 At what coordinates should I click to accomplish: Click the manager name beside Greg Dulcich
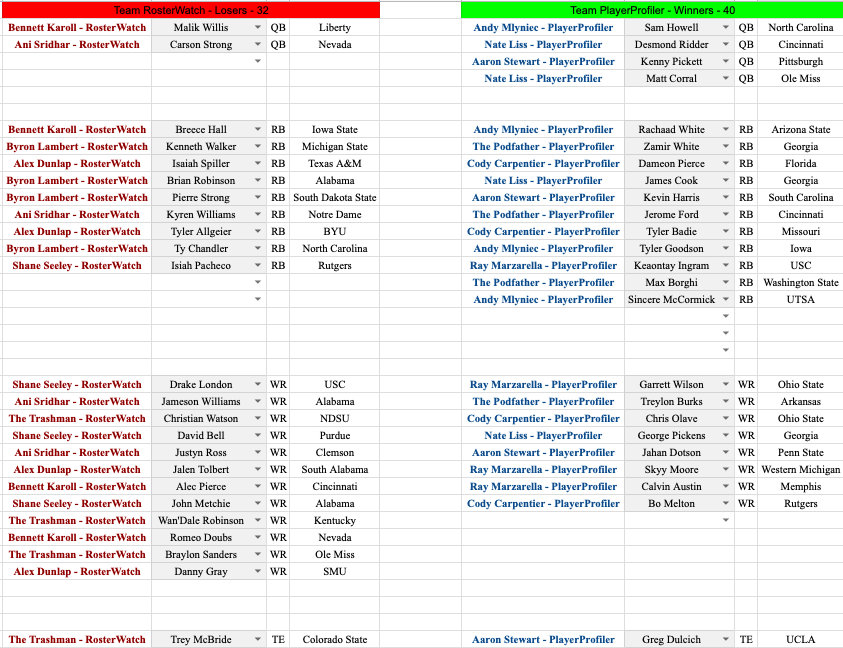pos(543,640)
